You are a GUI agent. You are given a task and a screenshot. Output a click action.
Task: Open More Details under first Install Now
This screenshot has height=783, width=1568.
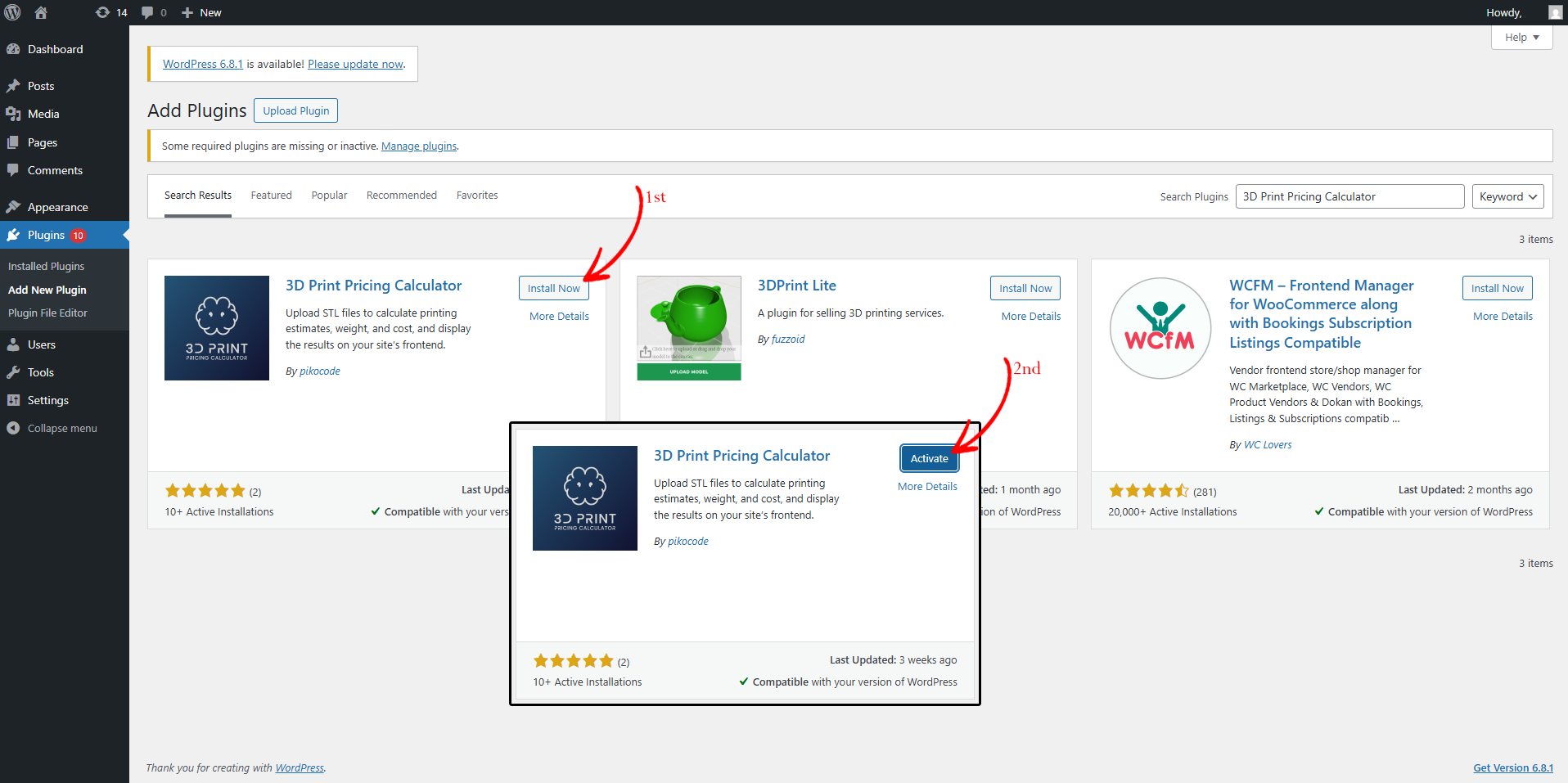[559, 317]
